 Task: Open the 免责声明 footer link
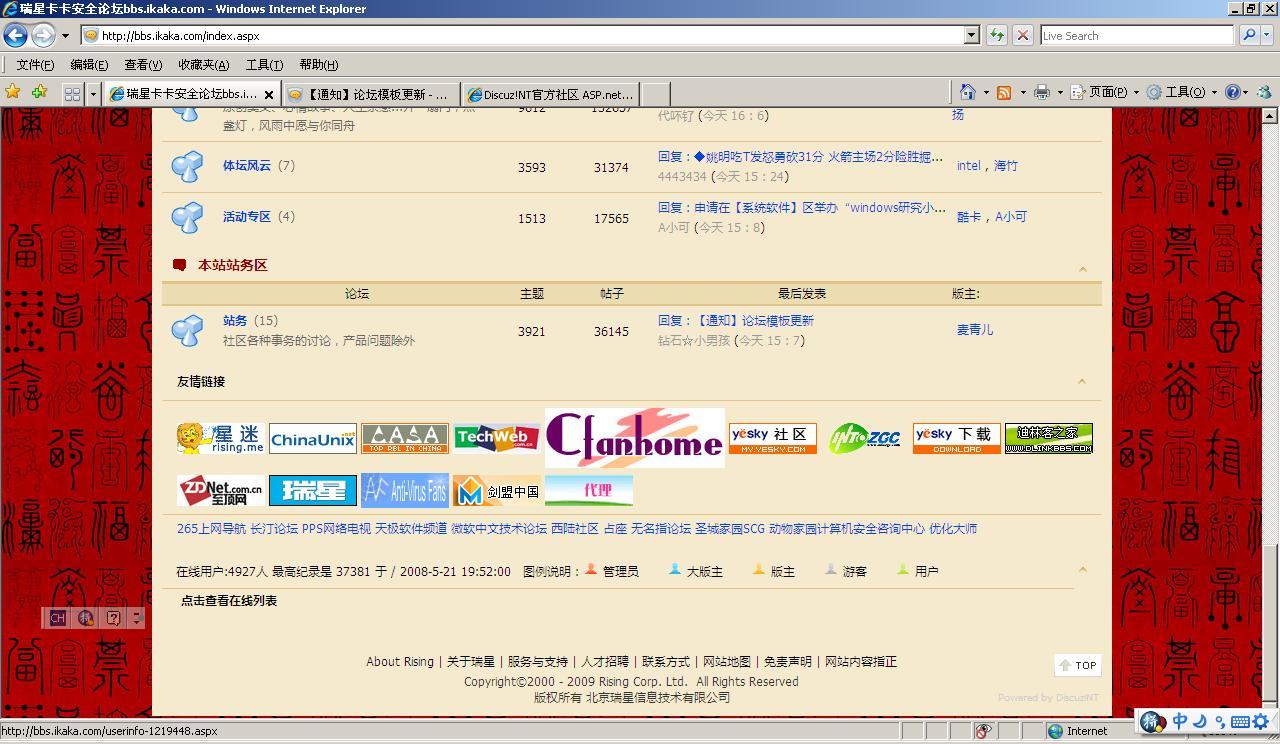coord(788,661)
